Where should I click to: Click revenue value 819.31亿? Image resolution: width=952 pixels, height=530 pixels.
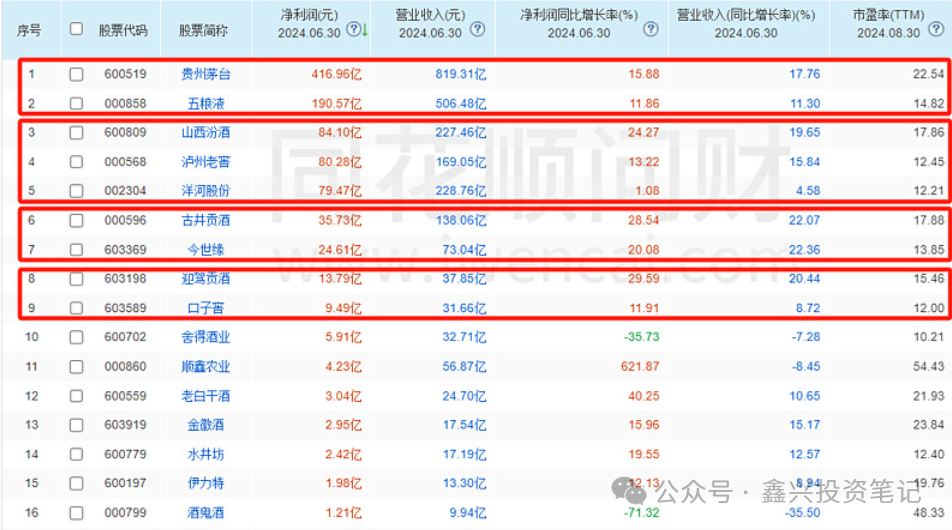click(461, 74)
